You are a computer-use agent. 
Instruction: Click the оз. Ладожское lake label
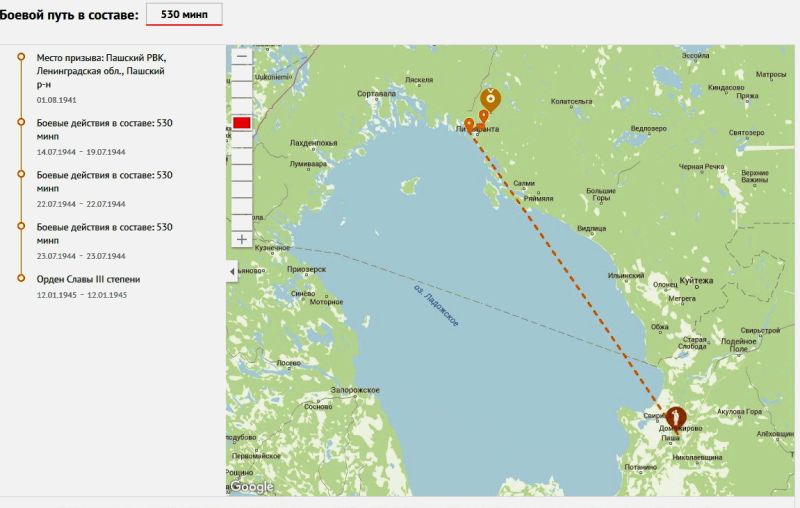click(436, 304)
